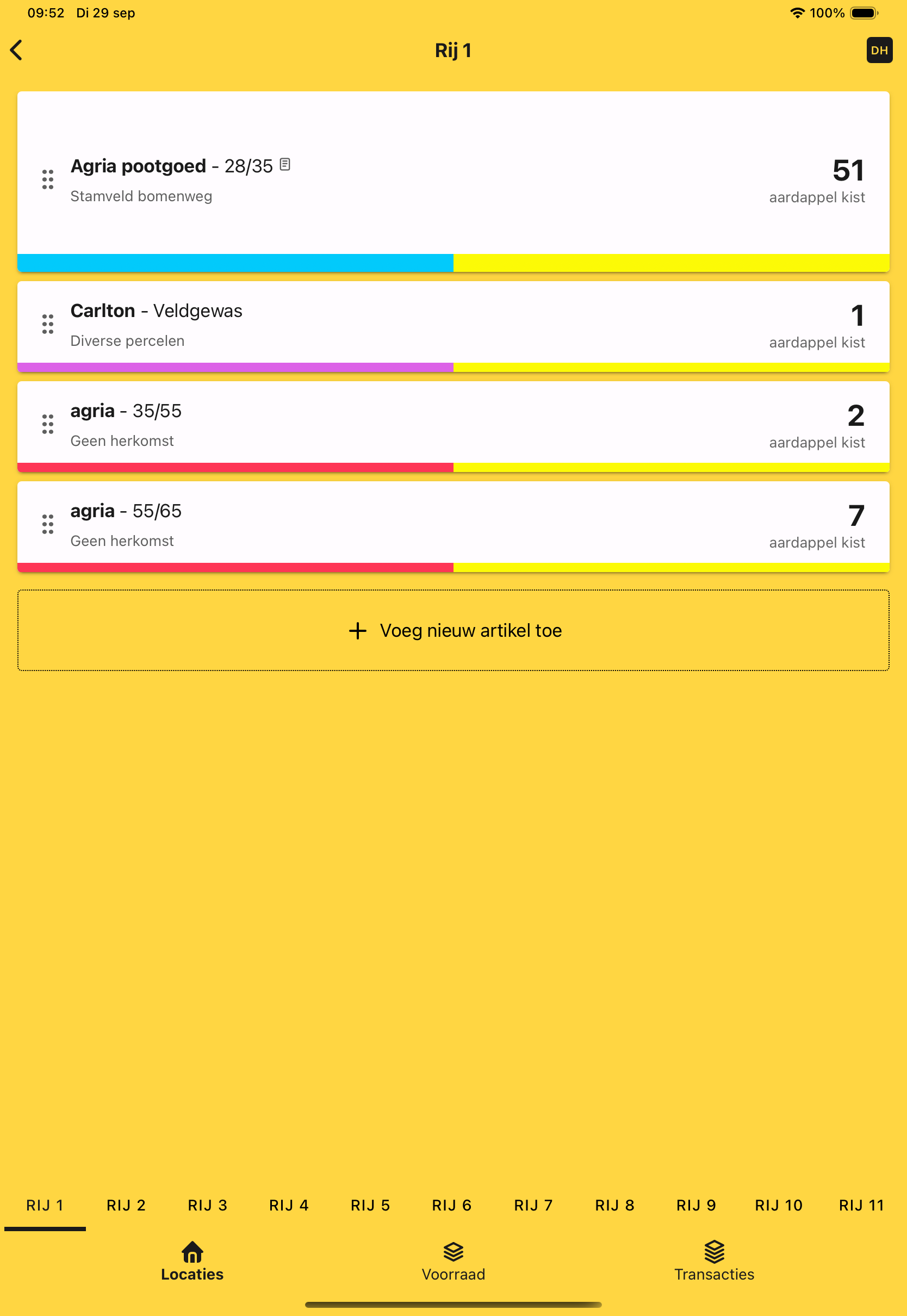Open the agria - 55/65 item card
The height and width of the screenshot is (1316, 907).
453,526
